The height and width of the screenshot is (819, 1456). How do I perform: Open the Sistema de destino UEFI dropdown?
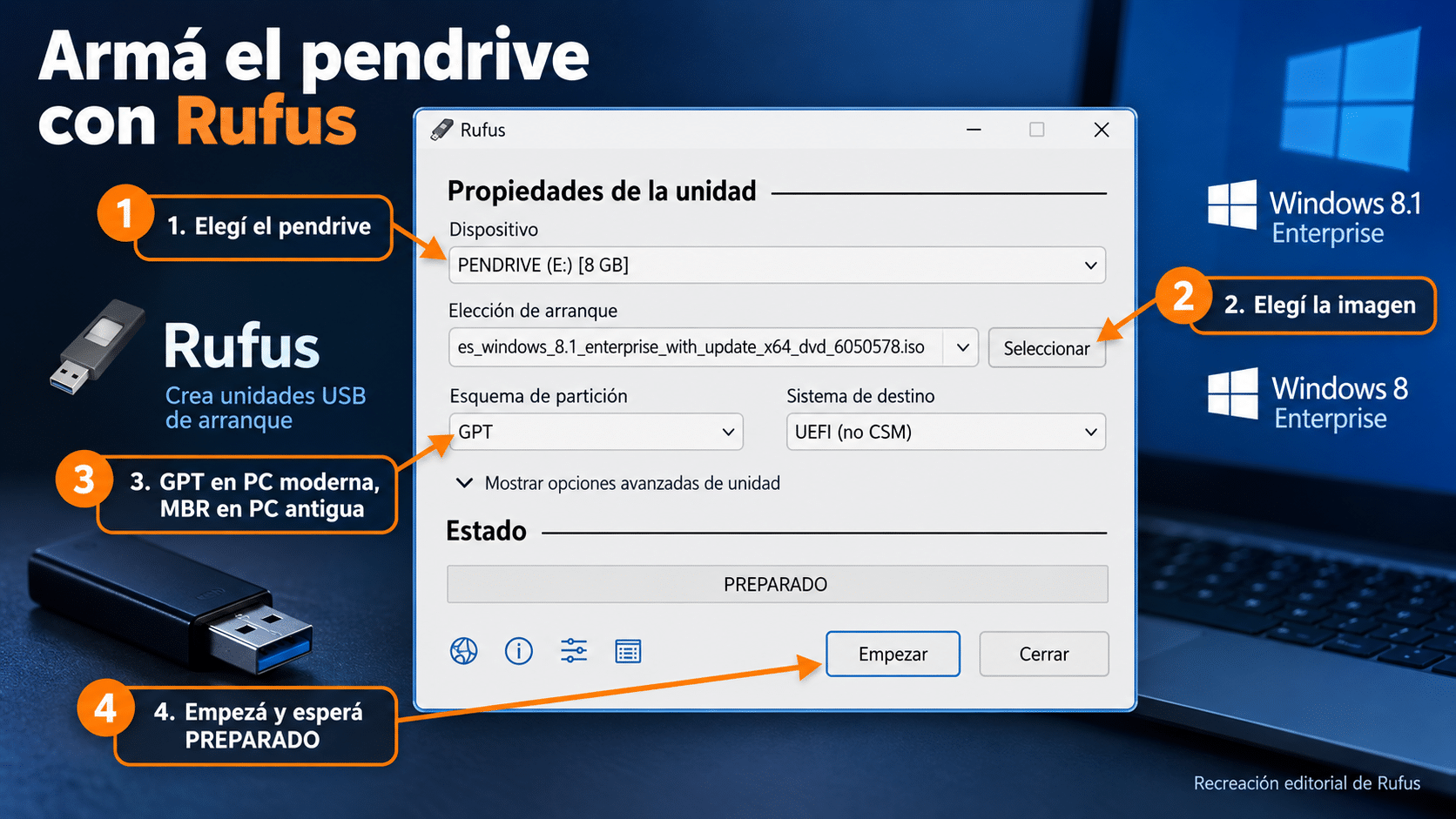(946, 432)
